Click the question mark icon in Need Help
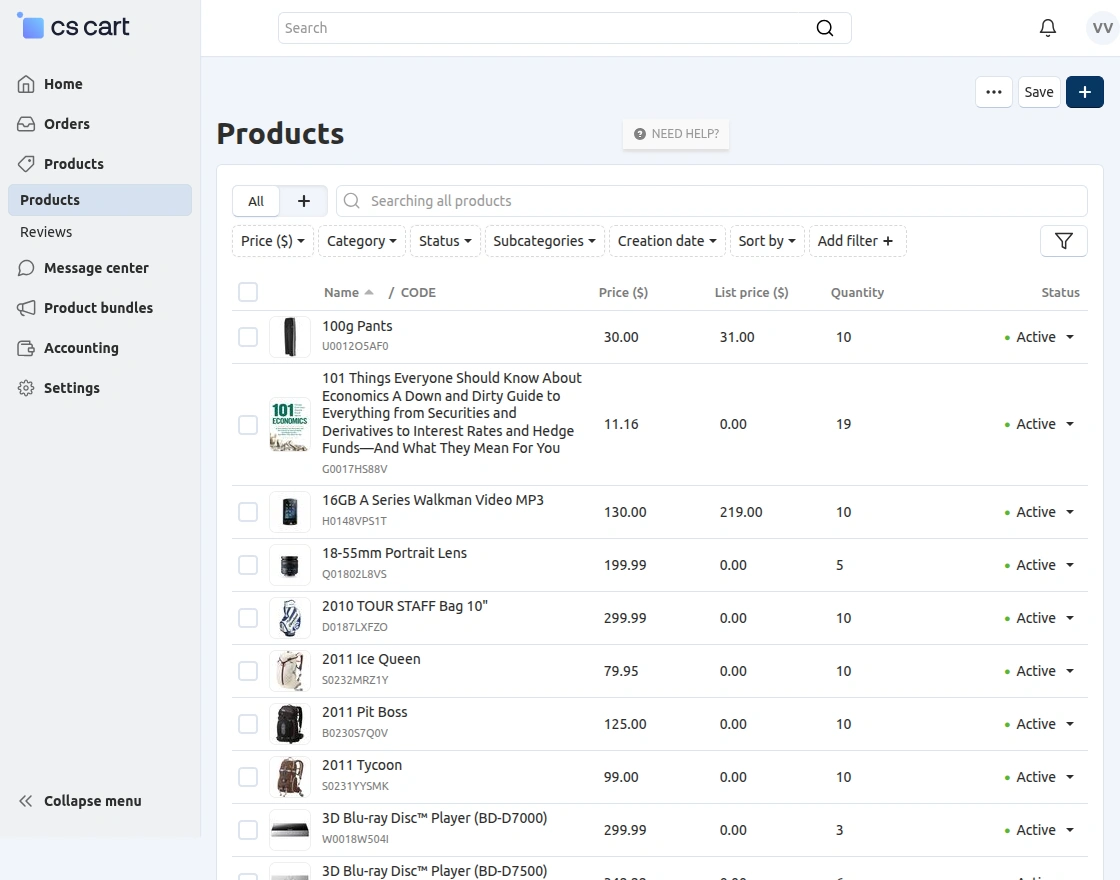 tap(640, 134)
